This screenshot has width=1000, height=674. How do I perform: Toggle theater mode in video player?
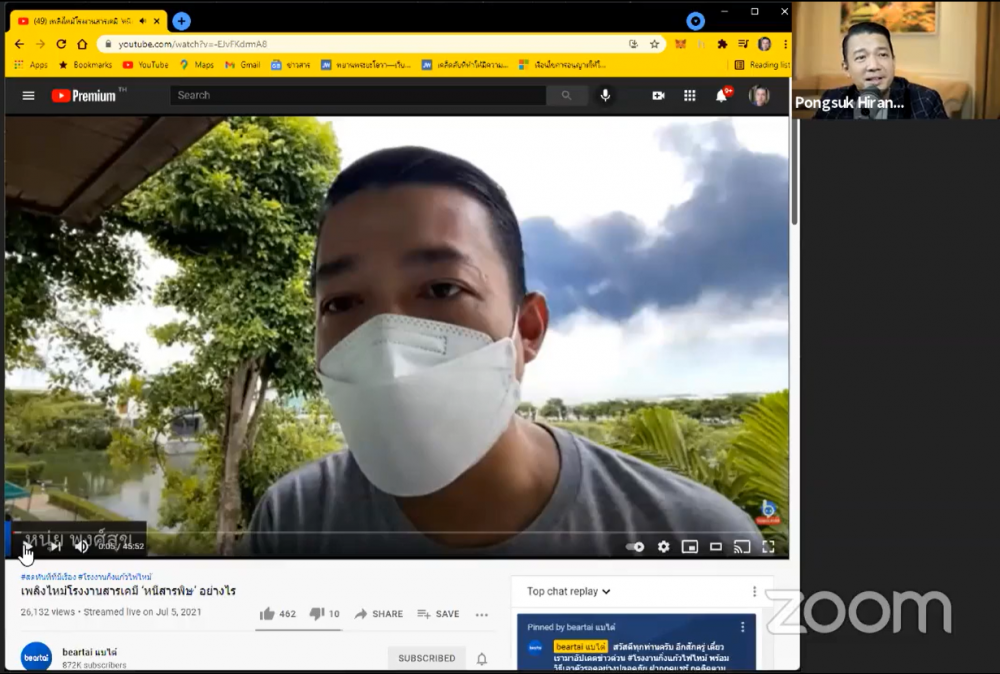click(x=715, y=547)
